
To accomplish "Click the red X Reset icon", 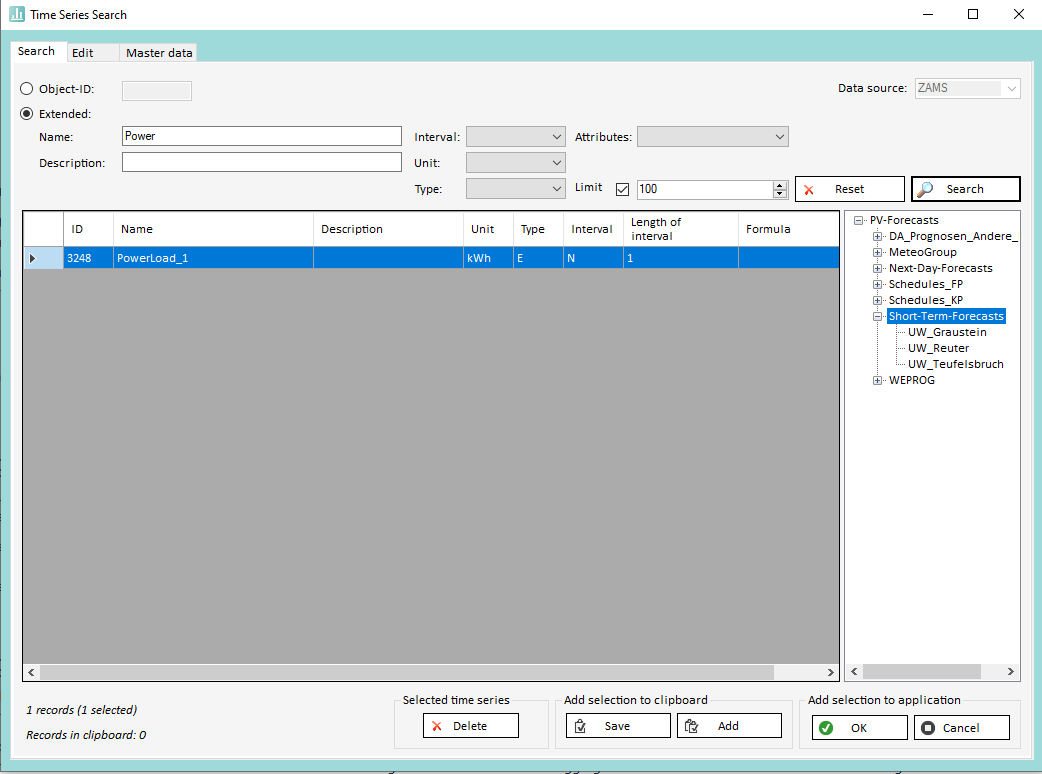I will click(x=810, y=189).
